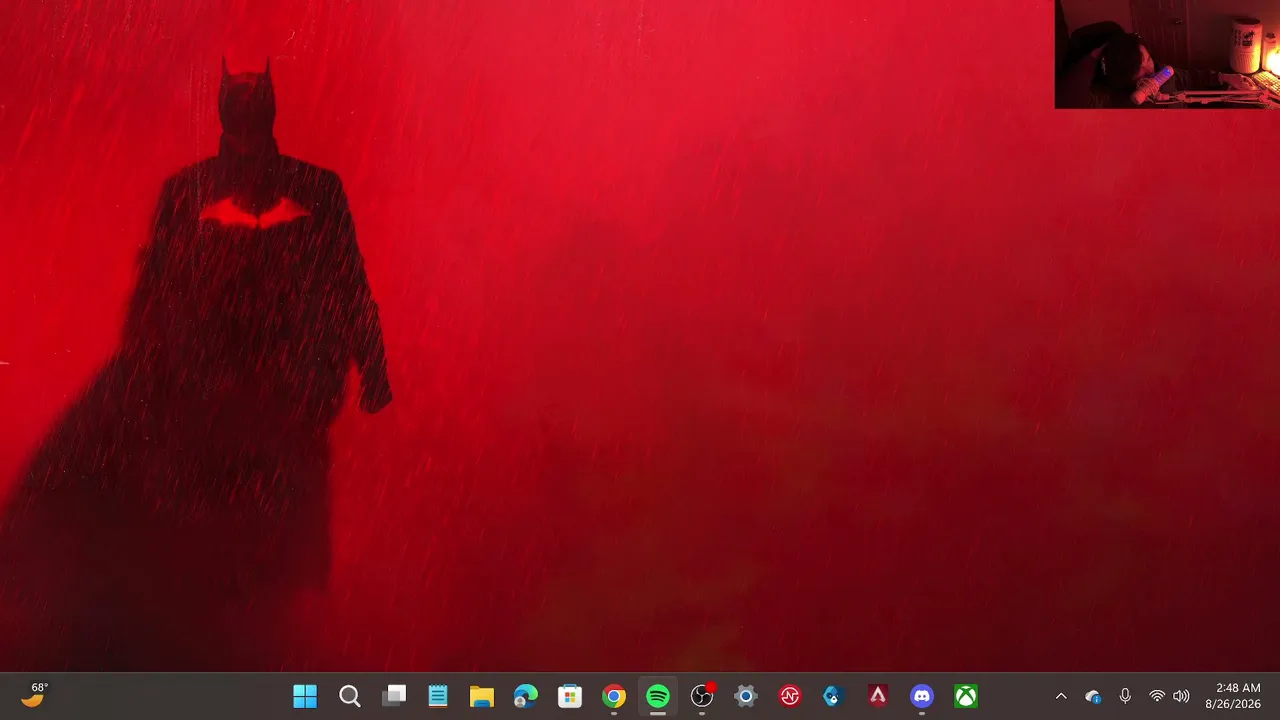Open File Explorer from the taskbar
Screen dimensions: 1280x720
point(482,696)
